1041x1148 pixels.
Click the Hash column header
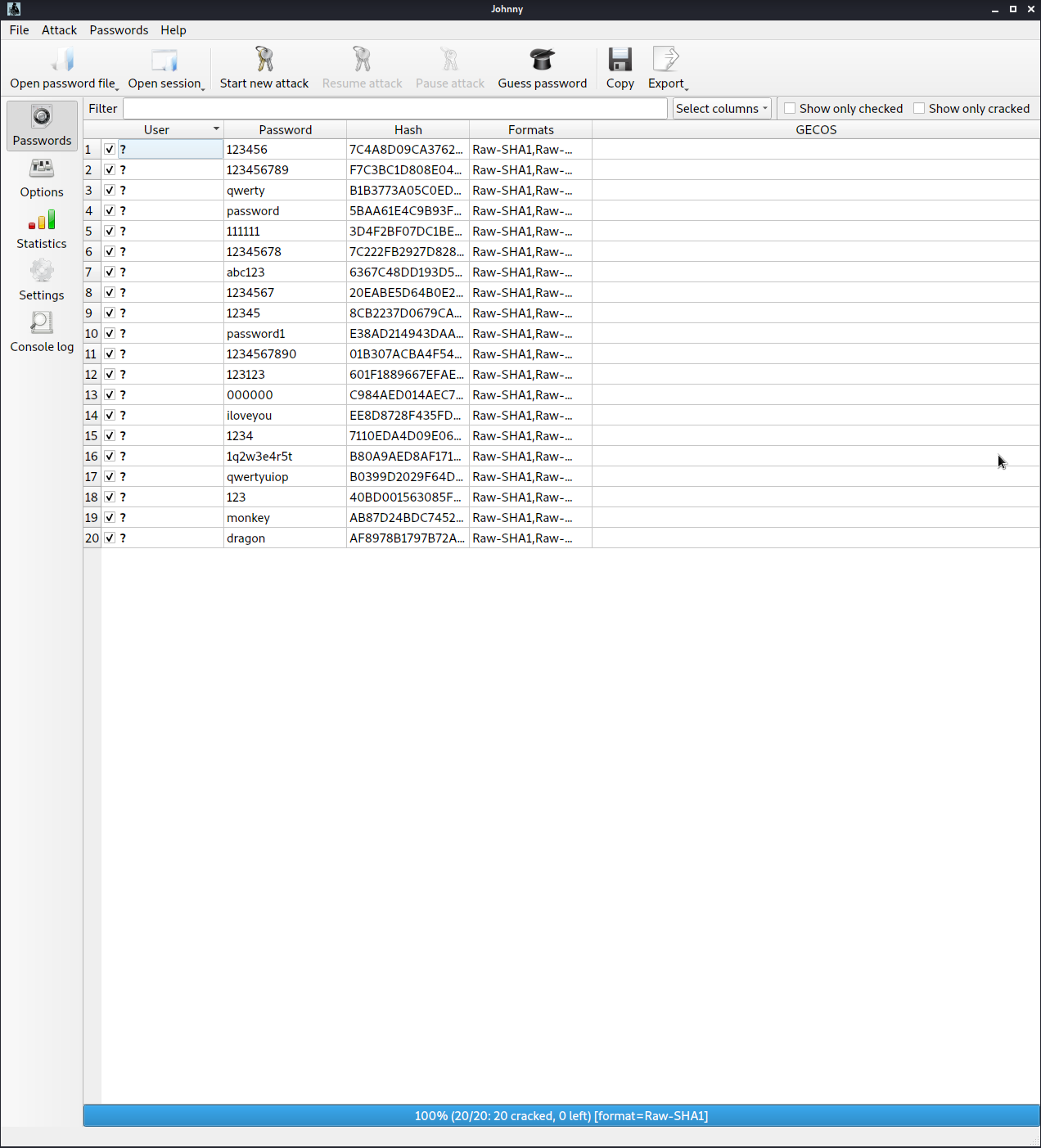tap(408, 129)
